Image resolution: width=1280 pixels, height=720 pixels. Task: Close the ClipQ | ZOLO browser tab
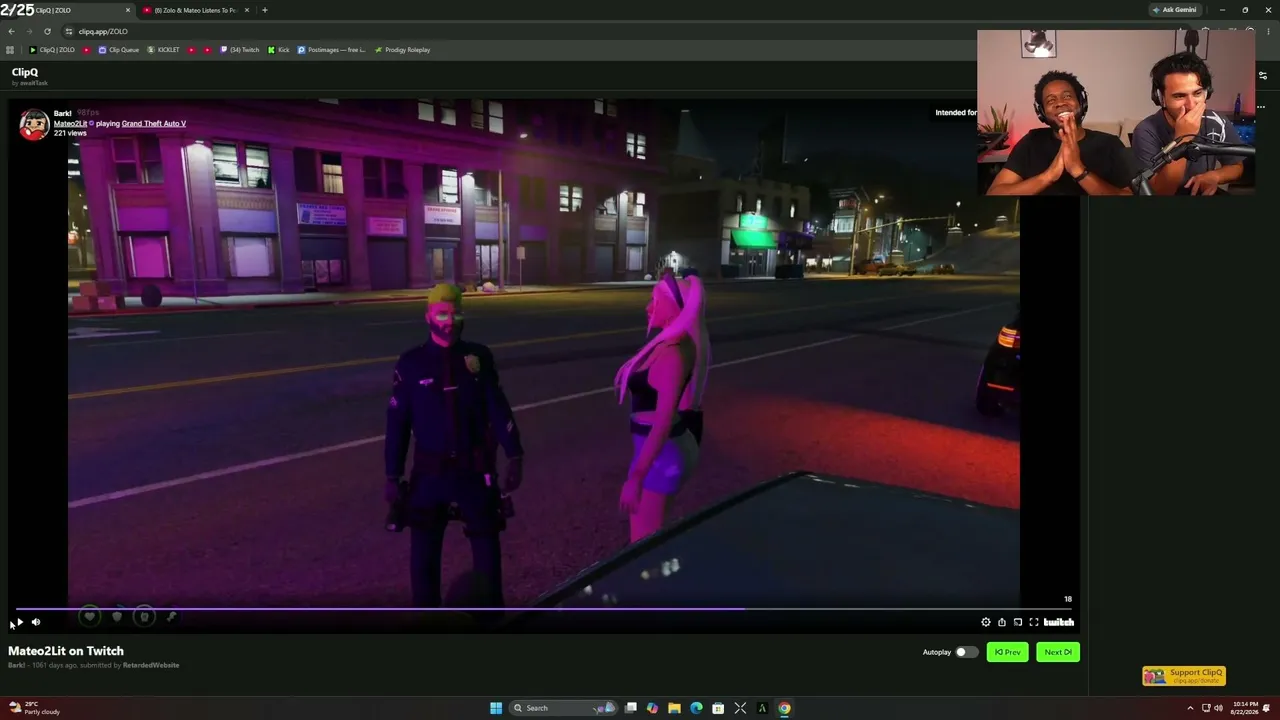[x=128, y=10]
